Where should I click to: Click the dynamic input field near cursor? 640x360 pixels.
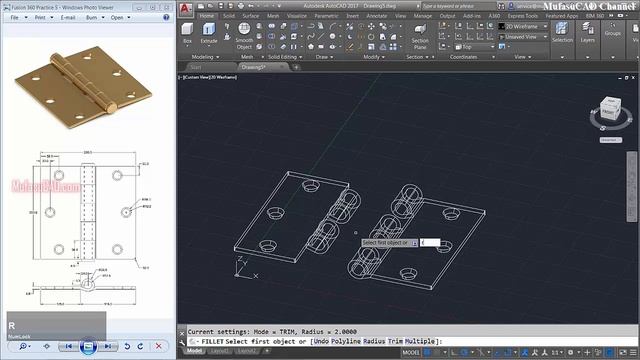pos(430,242)
